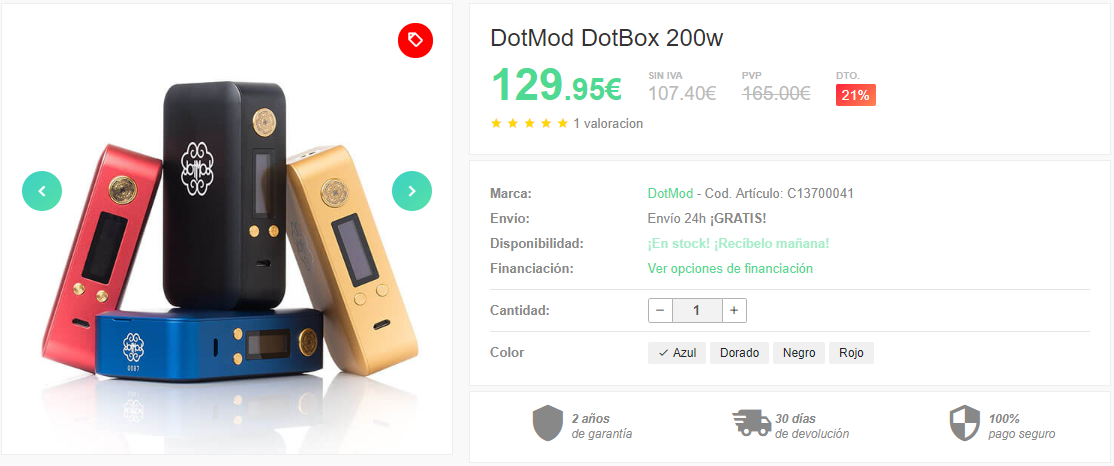
Task: Click the 21% discount badge
Action: 855,95
